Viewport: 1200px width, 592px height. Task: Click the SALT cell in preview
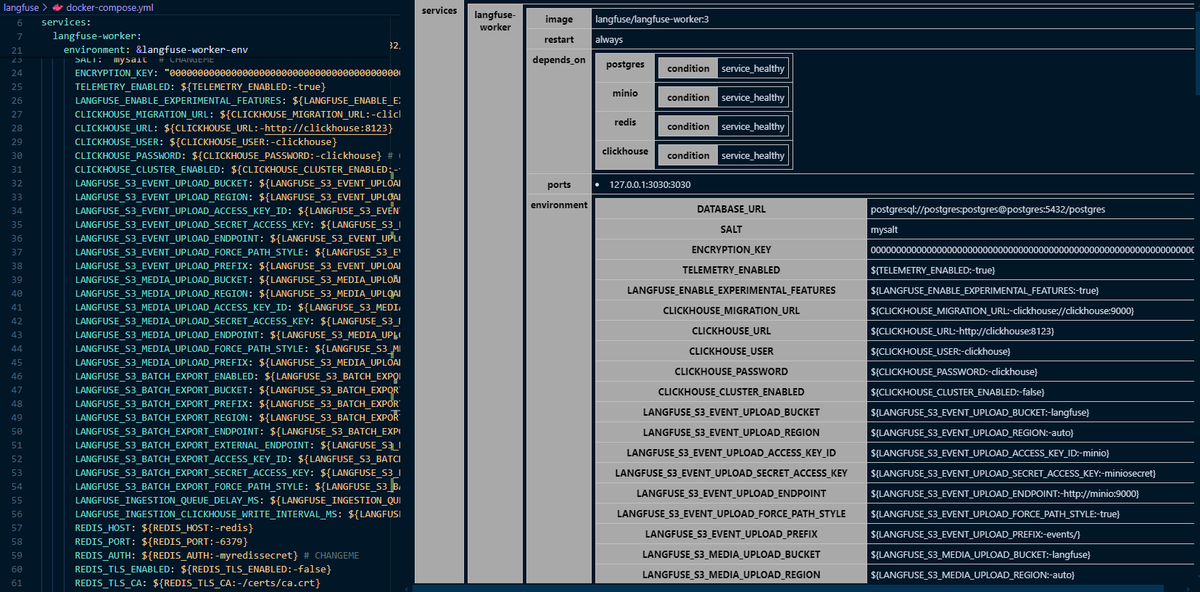coord(731,230)
